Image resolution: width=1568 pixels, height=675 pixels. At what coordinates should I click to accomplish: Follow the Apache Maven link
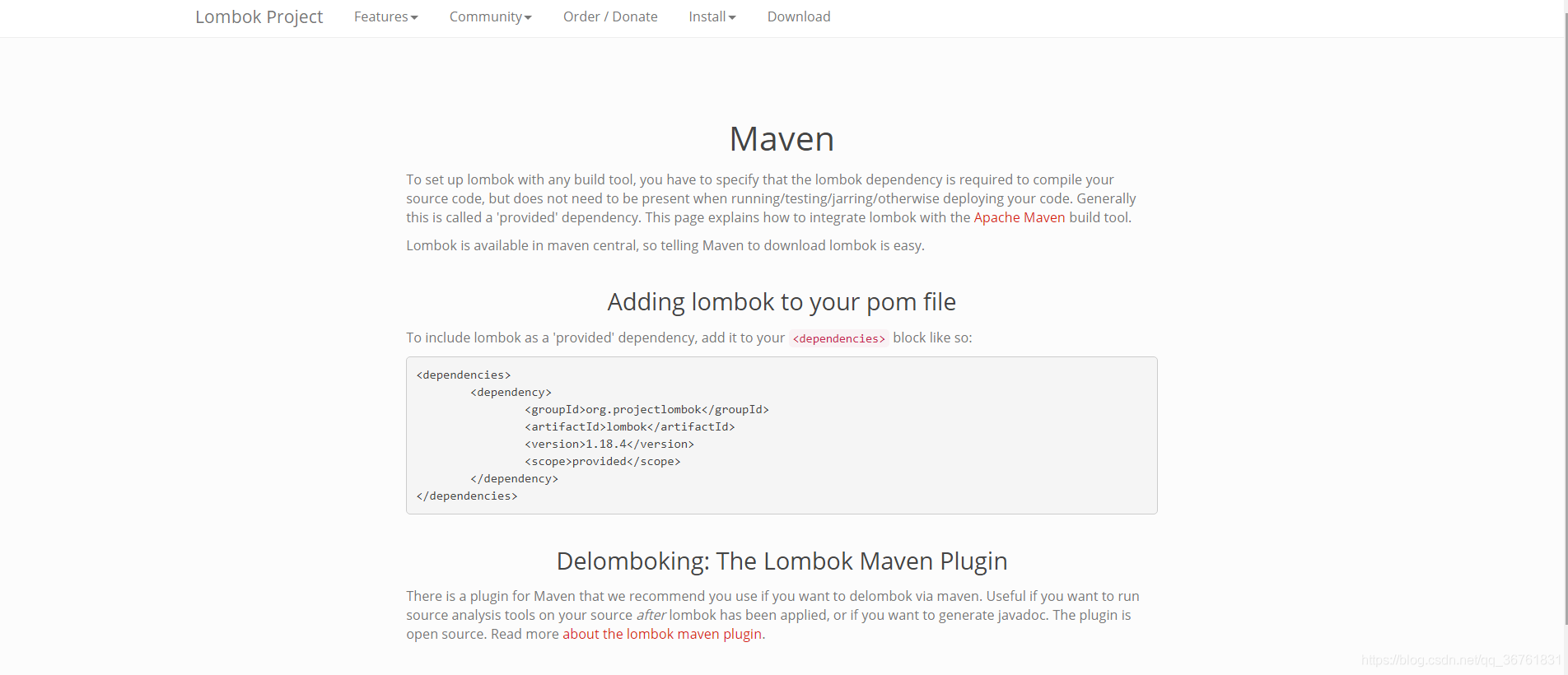tap(1020, 217)
